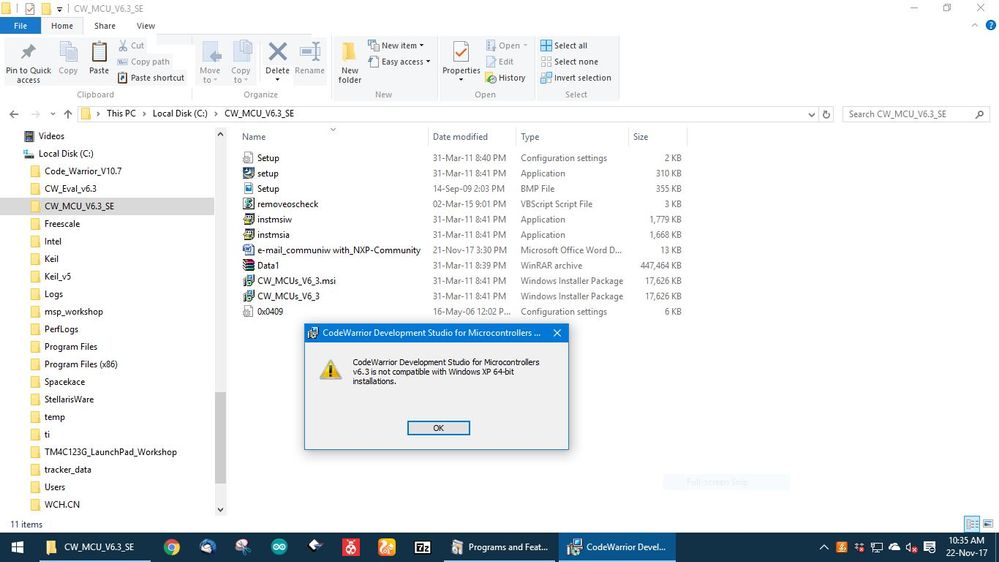The image size is (999, 562).
Task: Switch to Programs and Features taskbar window
Action: (500, 547)
